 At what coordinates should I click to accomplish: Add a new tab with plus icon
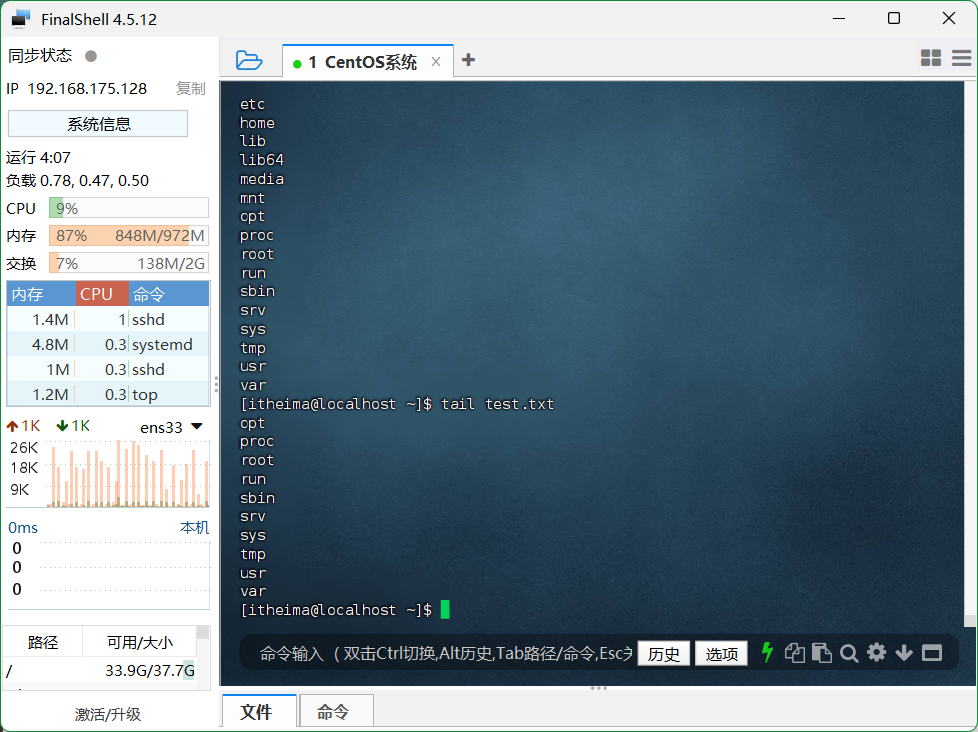pos(468,60)
